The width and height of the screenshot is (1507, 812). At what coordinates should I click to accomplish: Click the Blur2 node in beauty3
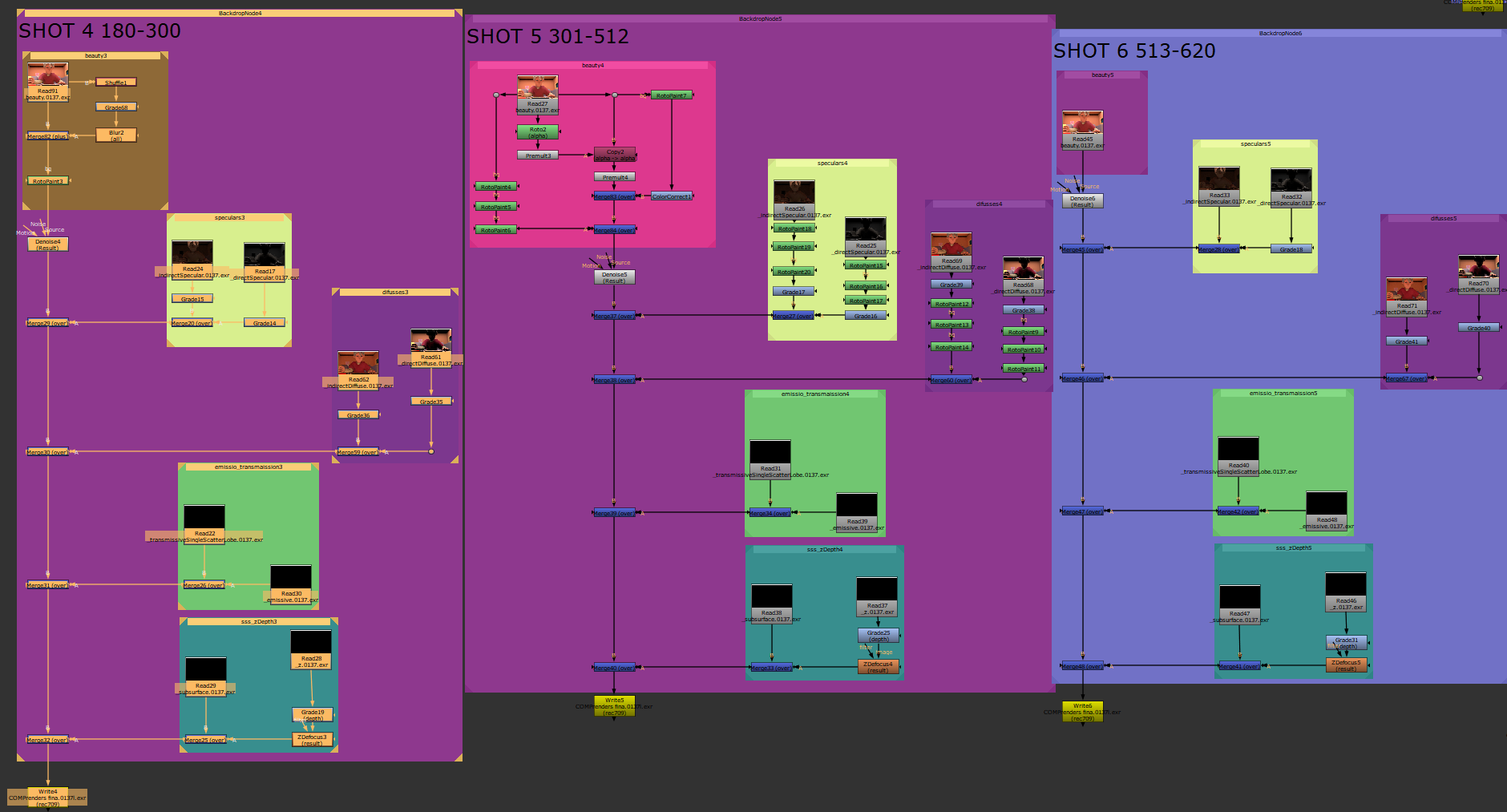pyautogui.click(x=116, y=135)
